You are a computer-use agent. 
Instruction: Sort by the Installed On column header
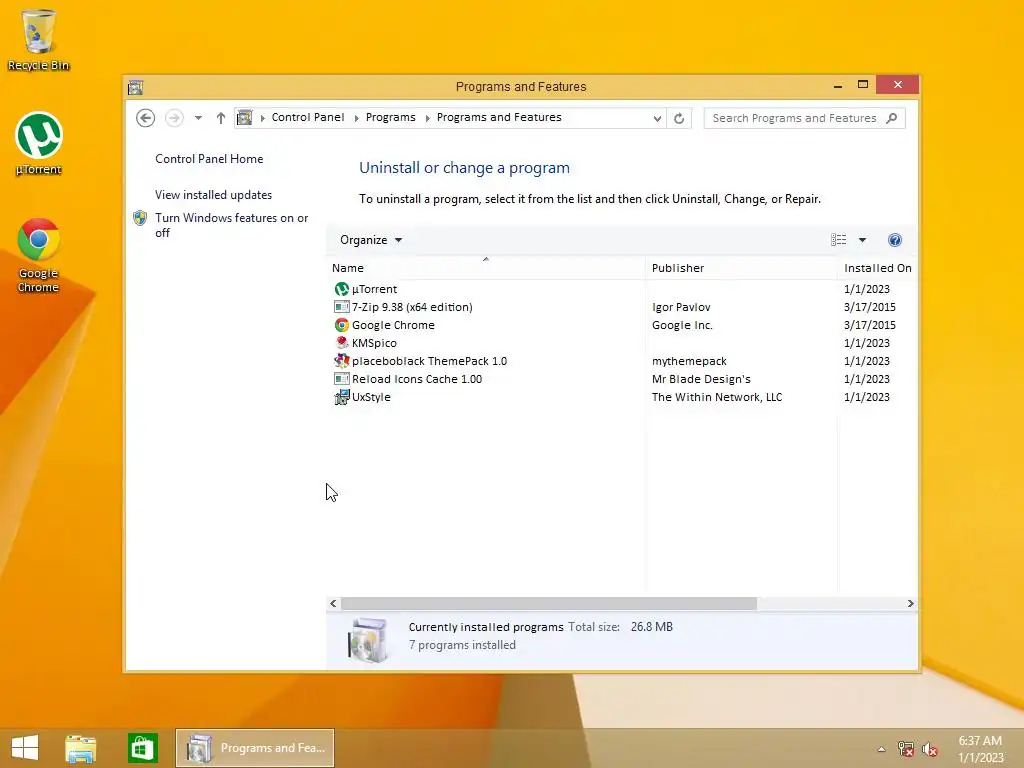(877, 268)
